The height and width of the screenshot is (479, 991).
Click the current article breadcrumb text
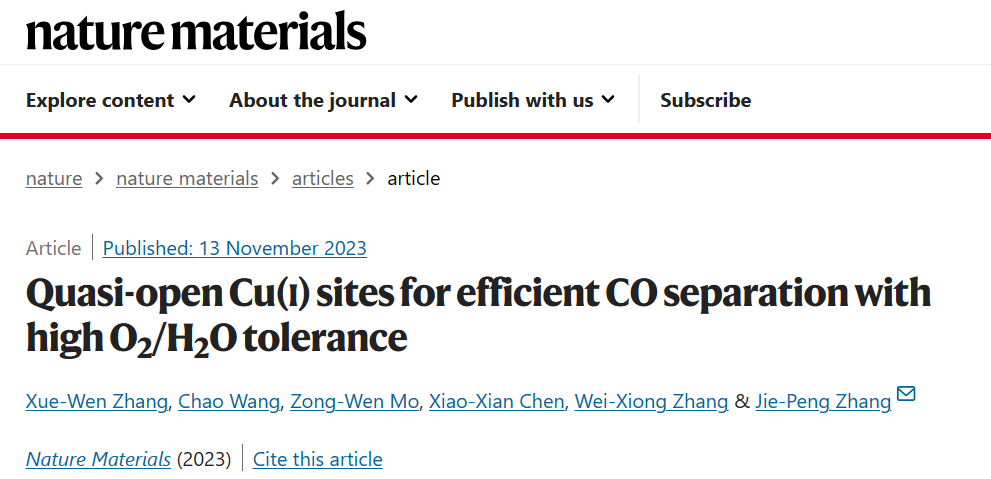pos(413,179)
